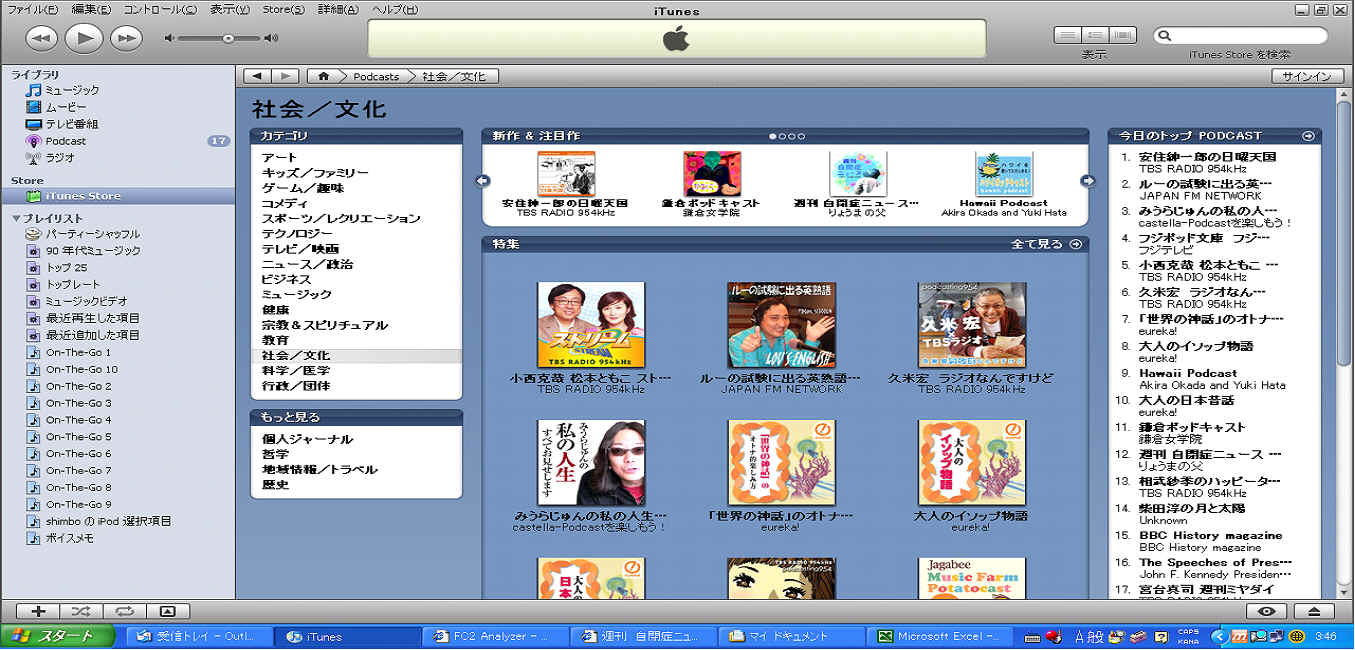Toggle the artwork viewer panel

(x=167, y=611)
